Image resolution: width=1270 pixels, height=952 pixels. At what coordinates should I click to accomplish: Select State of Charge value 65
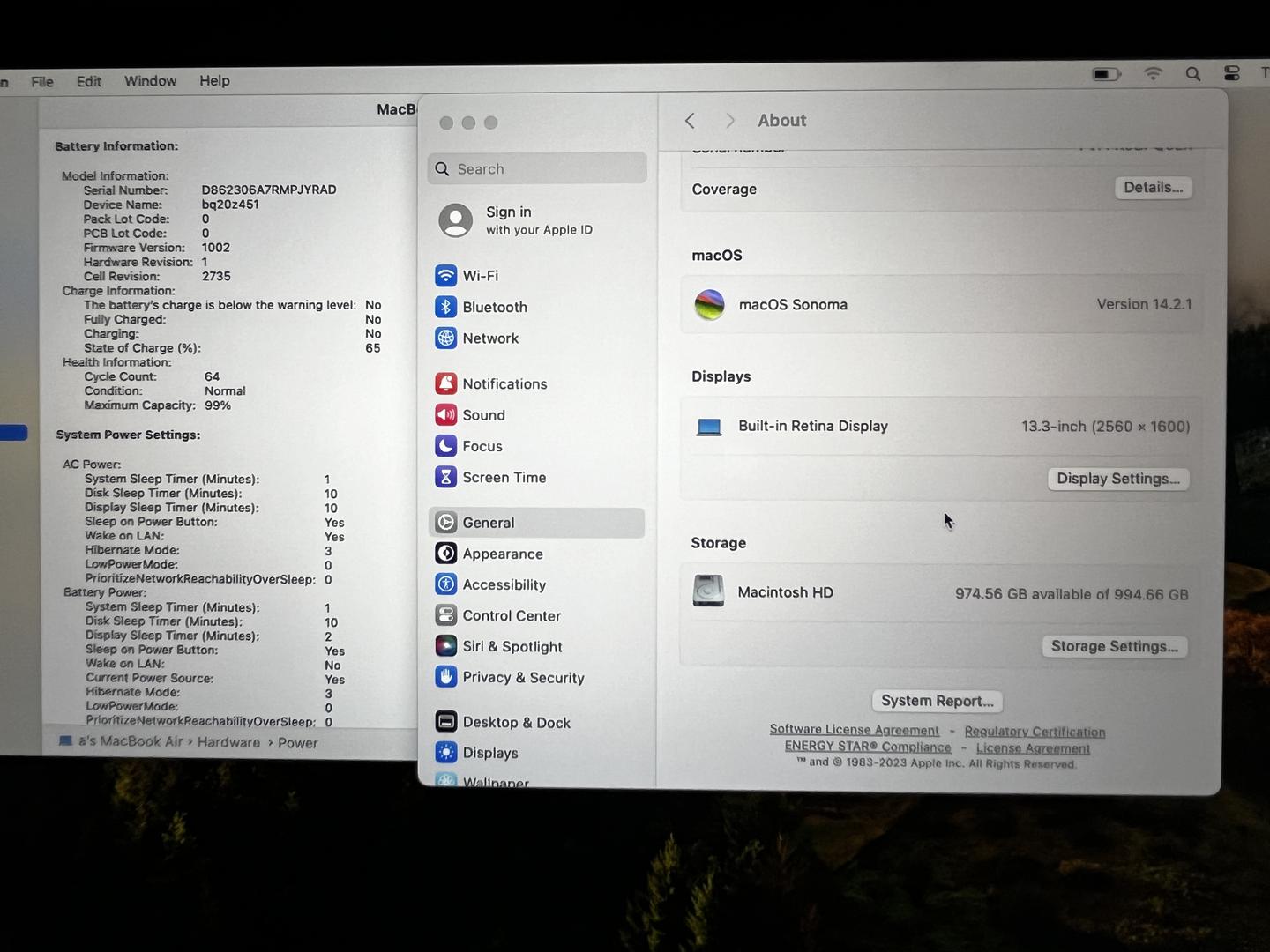373,348
